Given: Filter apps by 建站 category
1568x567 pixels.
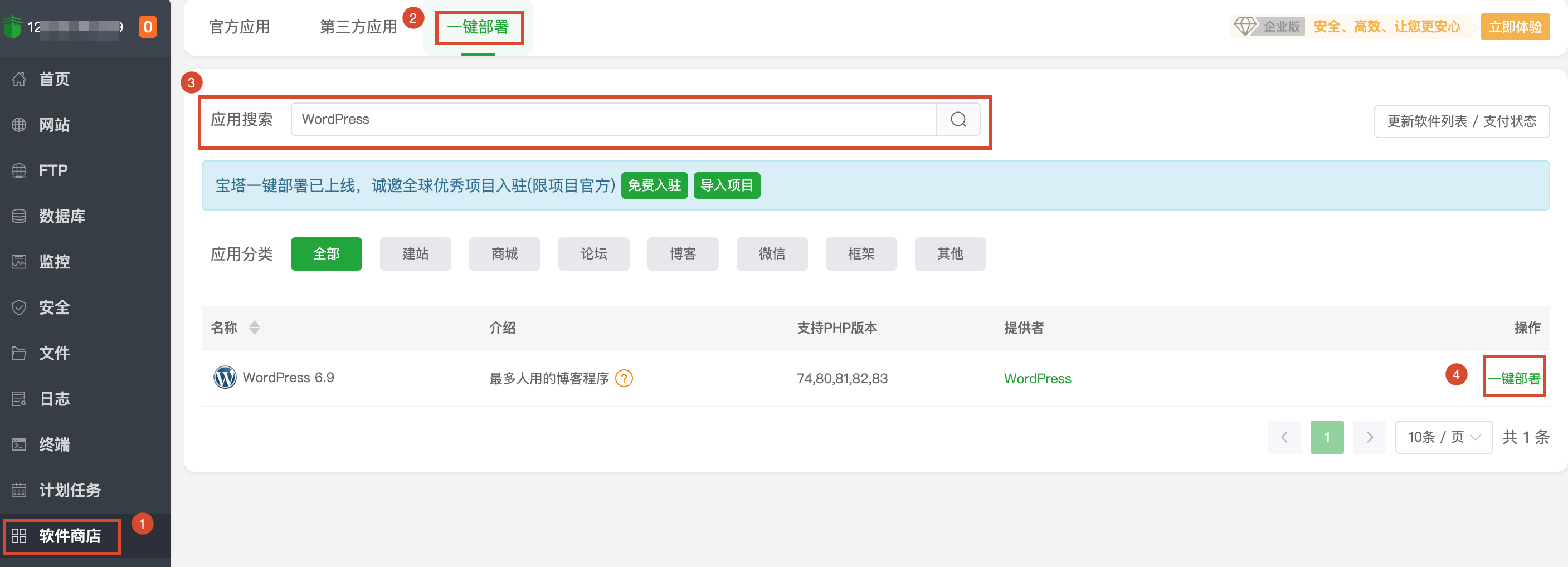Looking at the screenshot, I should point(416,253).
